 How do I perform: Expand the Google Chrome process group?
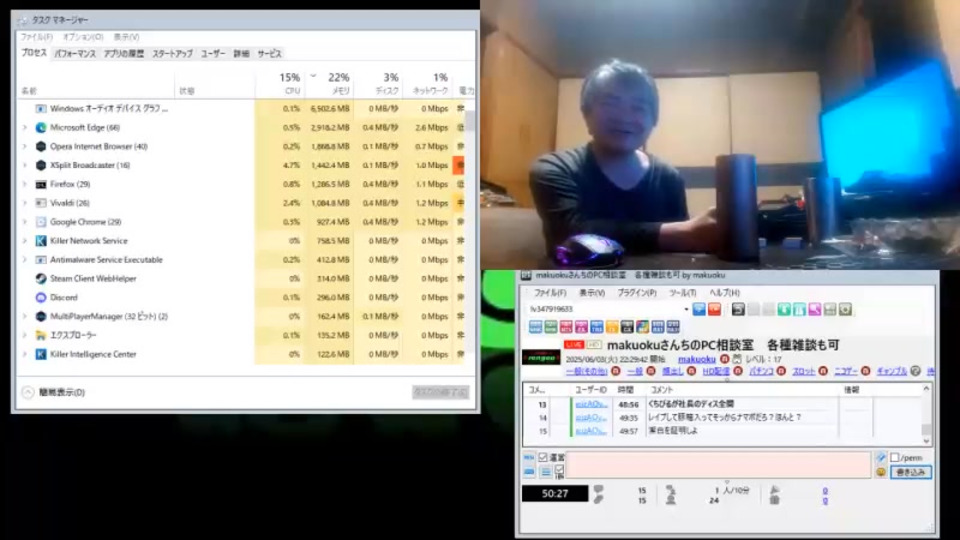[25, 222]
